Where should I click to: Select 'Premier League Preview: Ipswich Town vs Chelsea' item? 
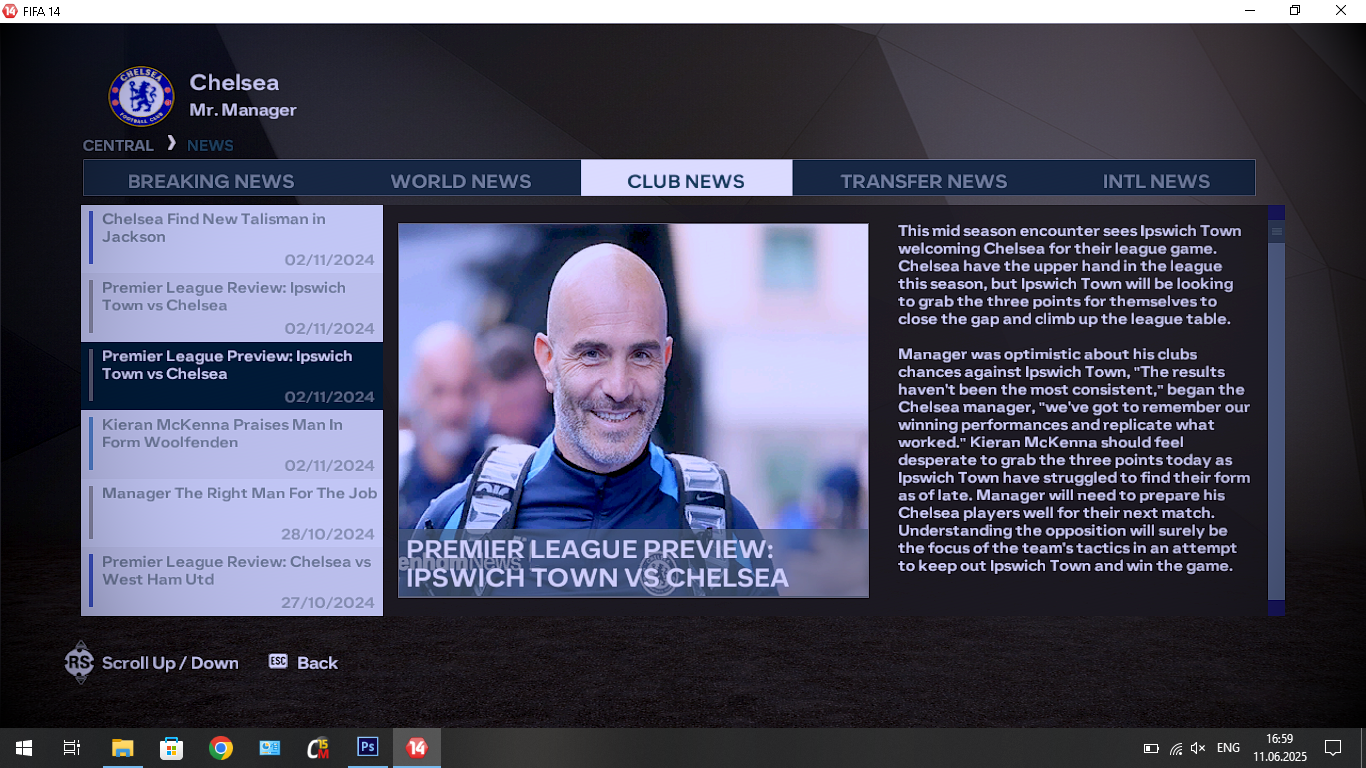click(x=232, y=375)
